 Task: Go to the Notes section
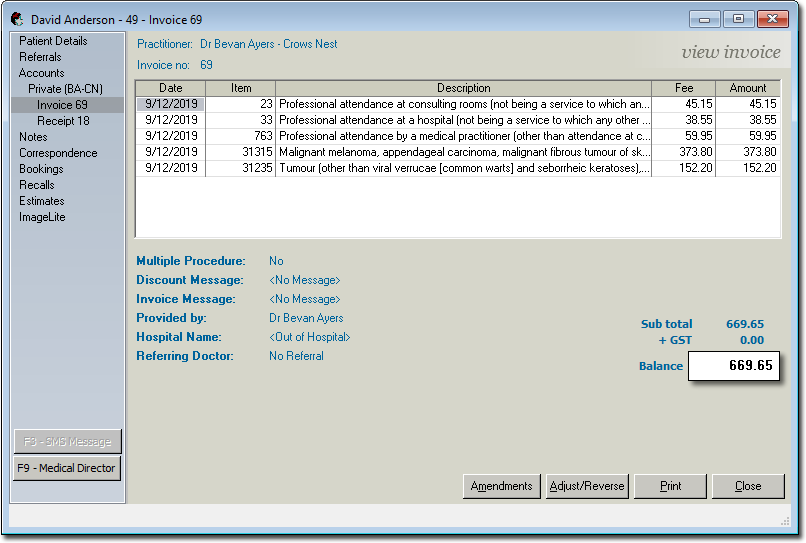33,137
